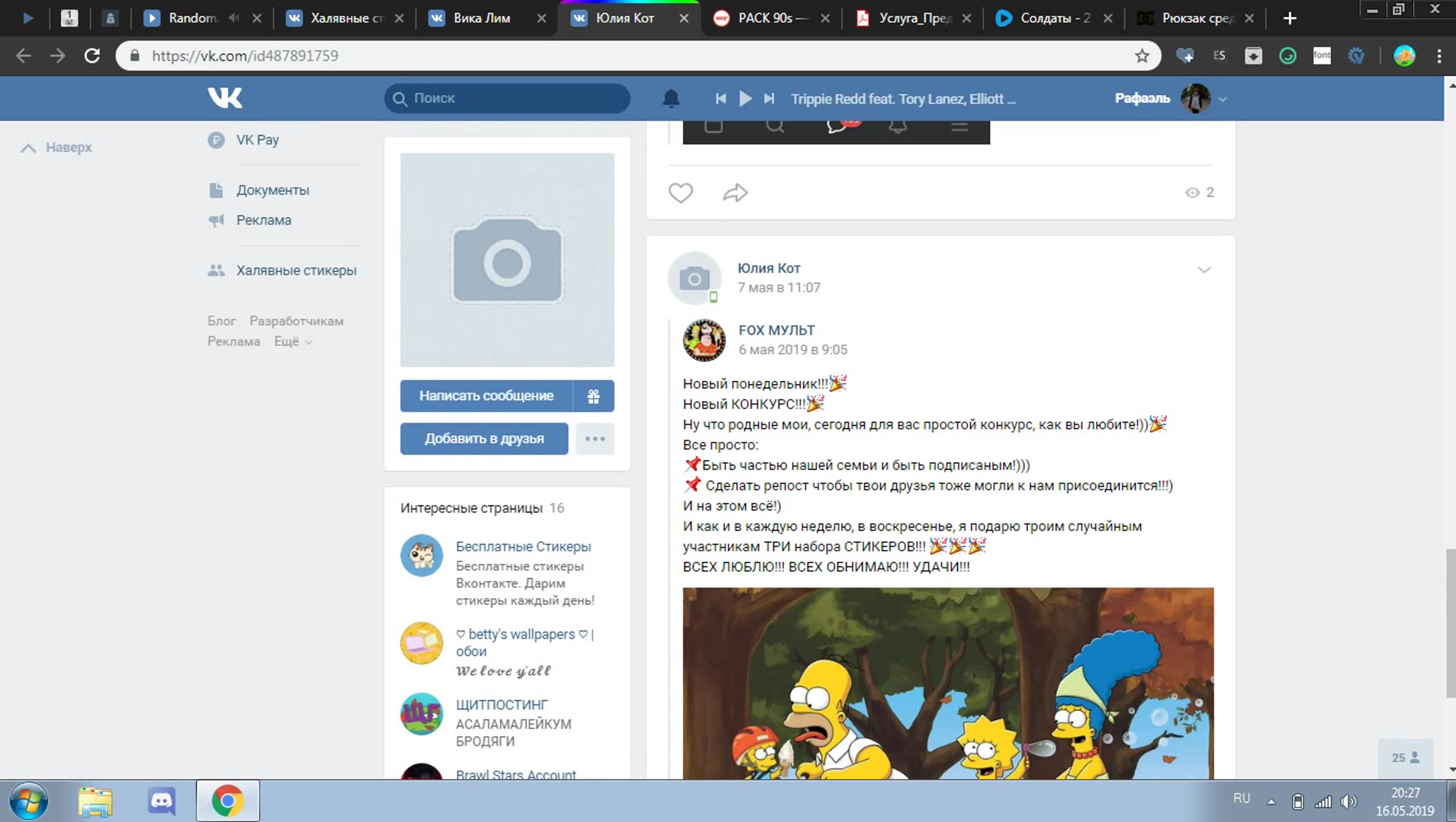Share the post with arrow icon

pos(735,193)
